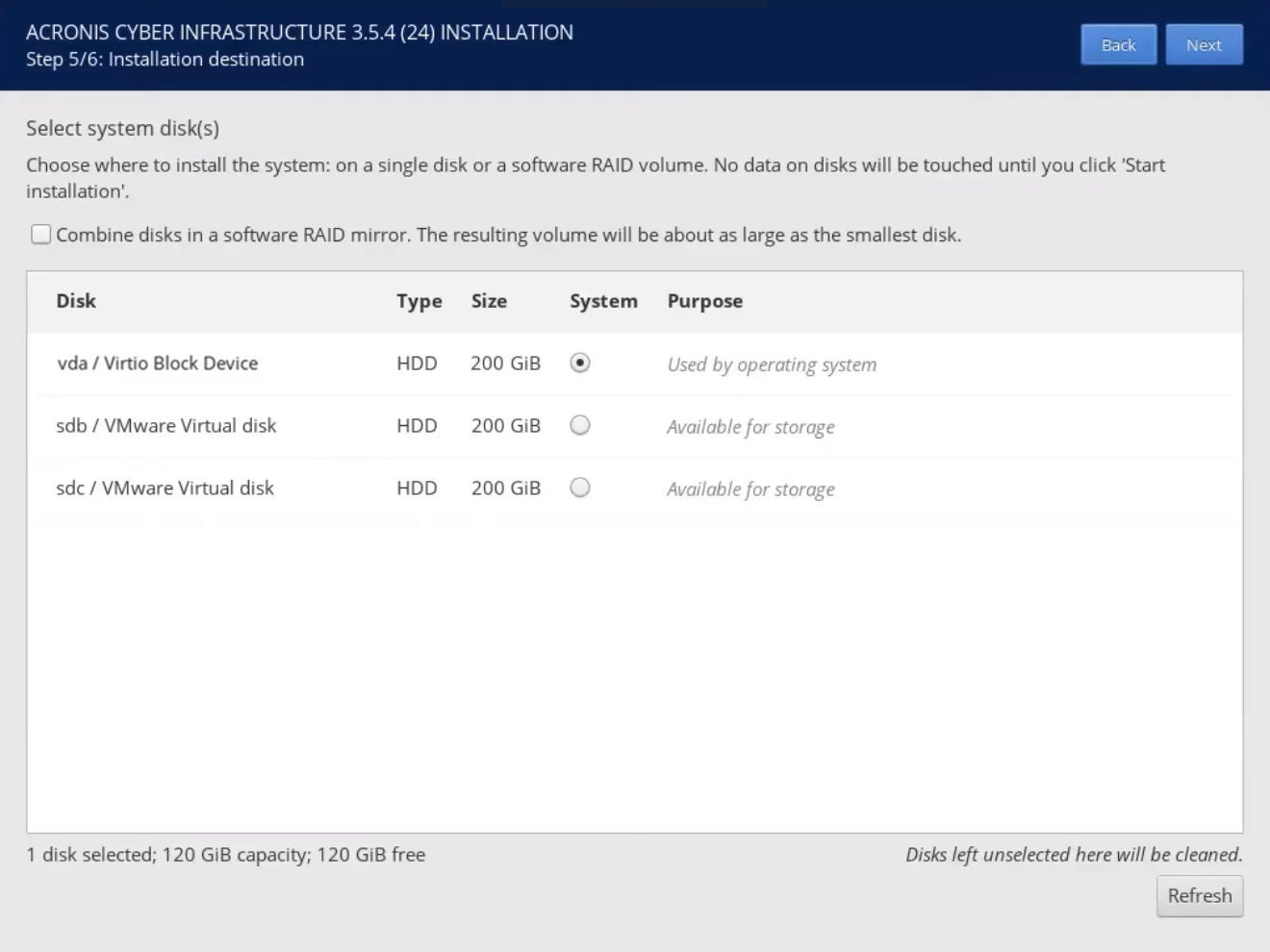The width and height of the screenshot is (1270, 952).
Task: Click the 200 GiB size of vda
Action: 505,363
